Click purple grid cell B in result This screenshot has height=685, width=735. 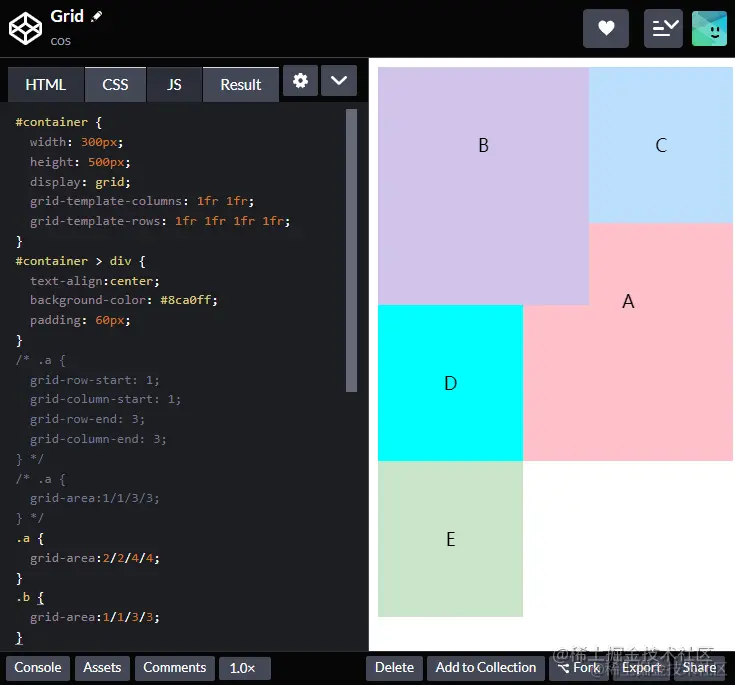tap(483, 186)
